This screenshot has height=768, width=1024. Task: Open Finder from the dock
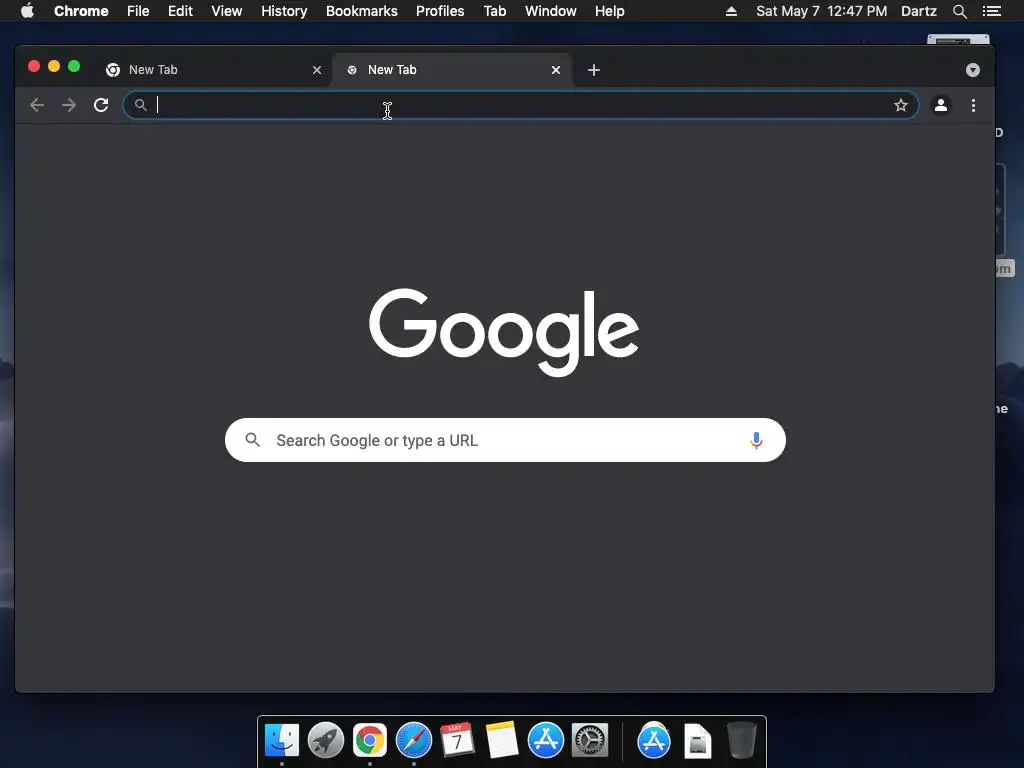(x=281, y=740)
